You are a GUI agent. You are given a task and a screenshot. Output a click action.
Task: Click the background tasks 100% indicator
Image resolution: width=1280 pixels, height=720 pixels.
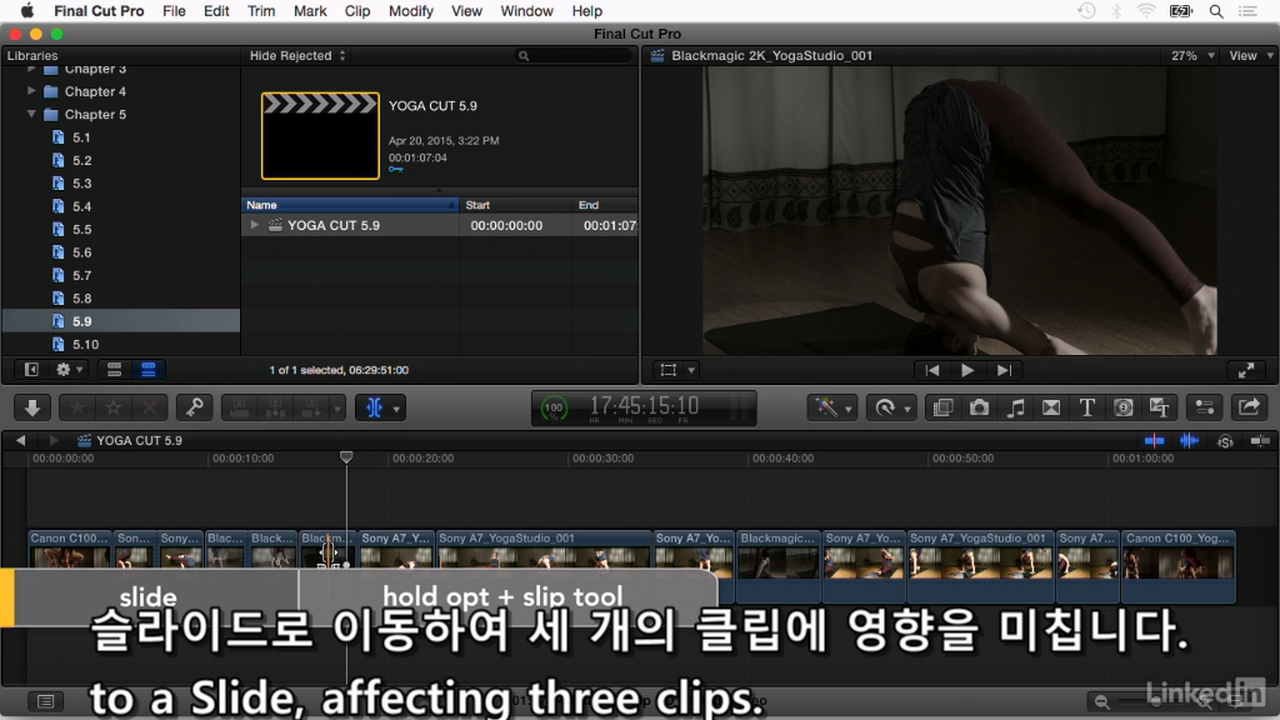pos(553,408)
